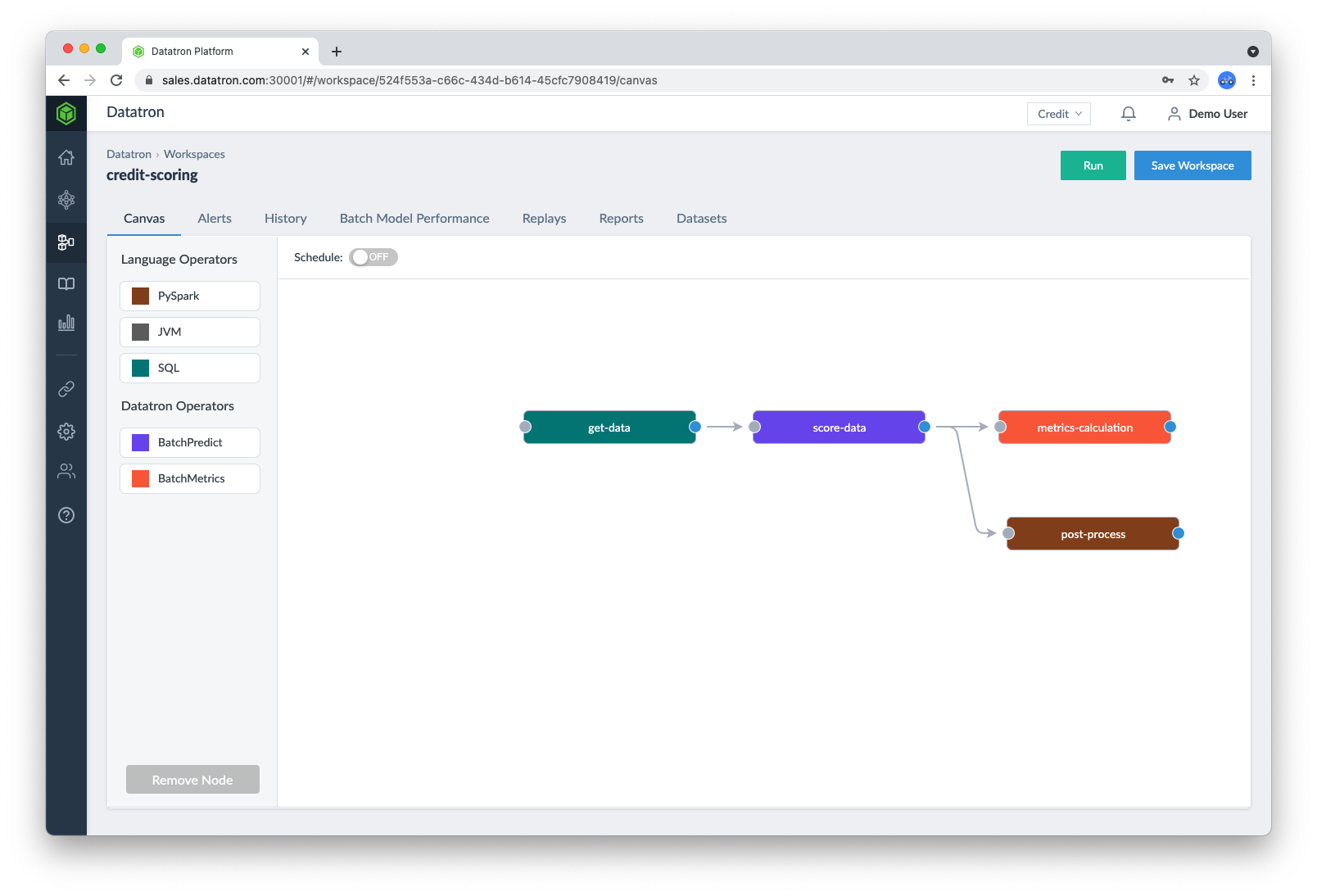1317x896 pixels.
Task: Click the teal SQL color swatch
Action: click(141, 368)
